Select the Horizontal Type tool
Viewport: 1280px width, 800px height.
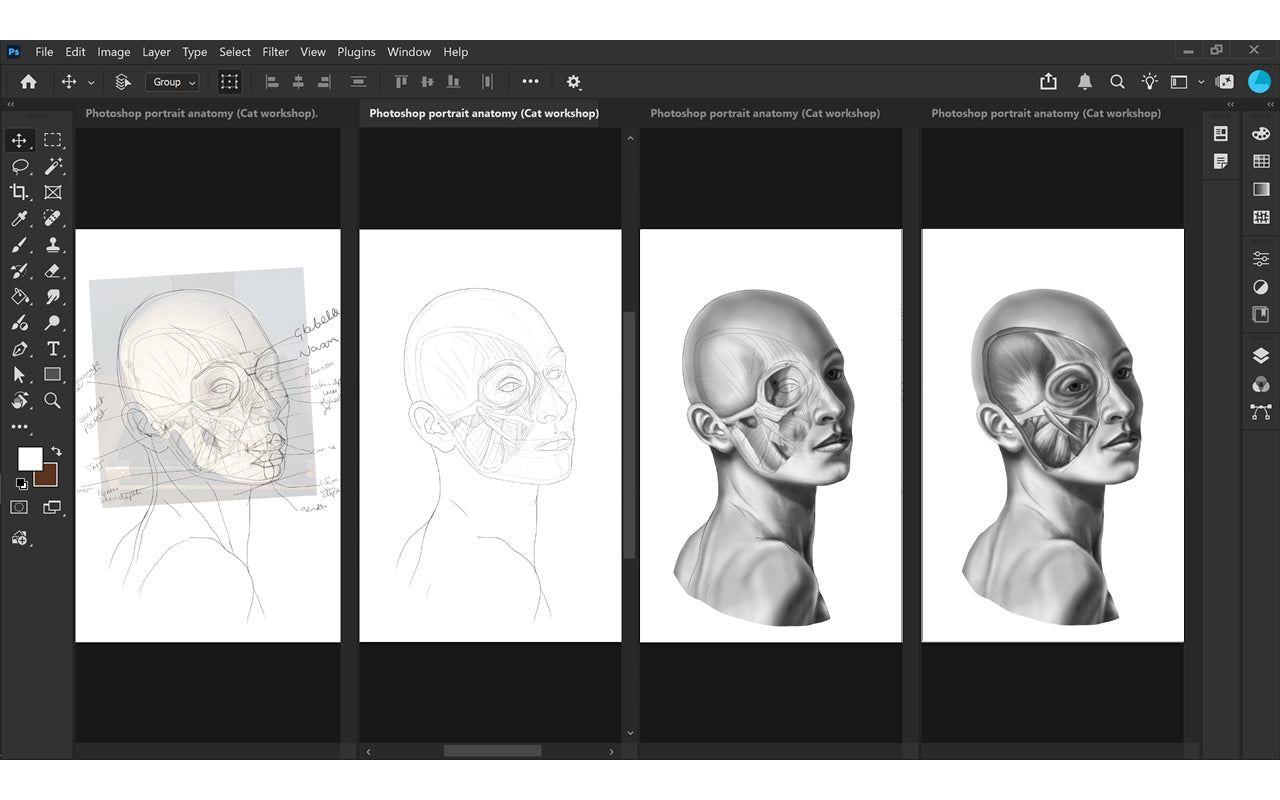[53, 348]
